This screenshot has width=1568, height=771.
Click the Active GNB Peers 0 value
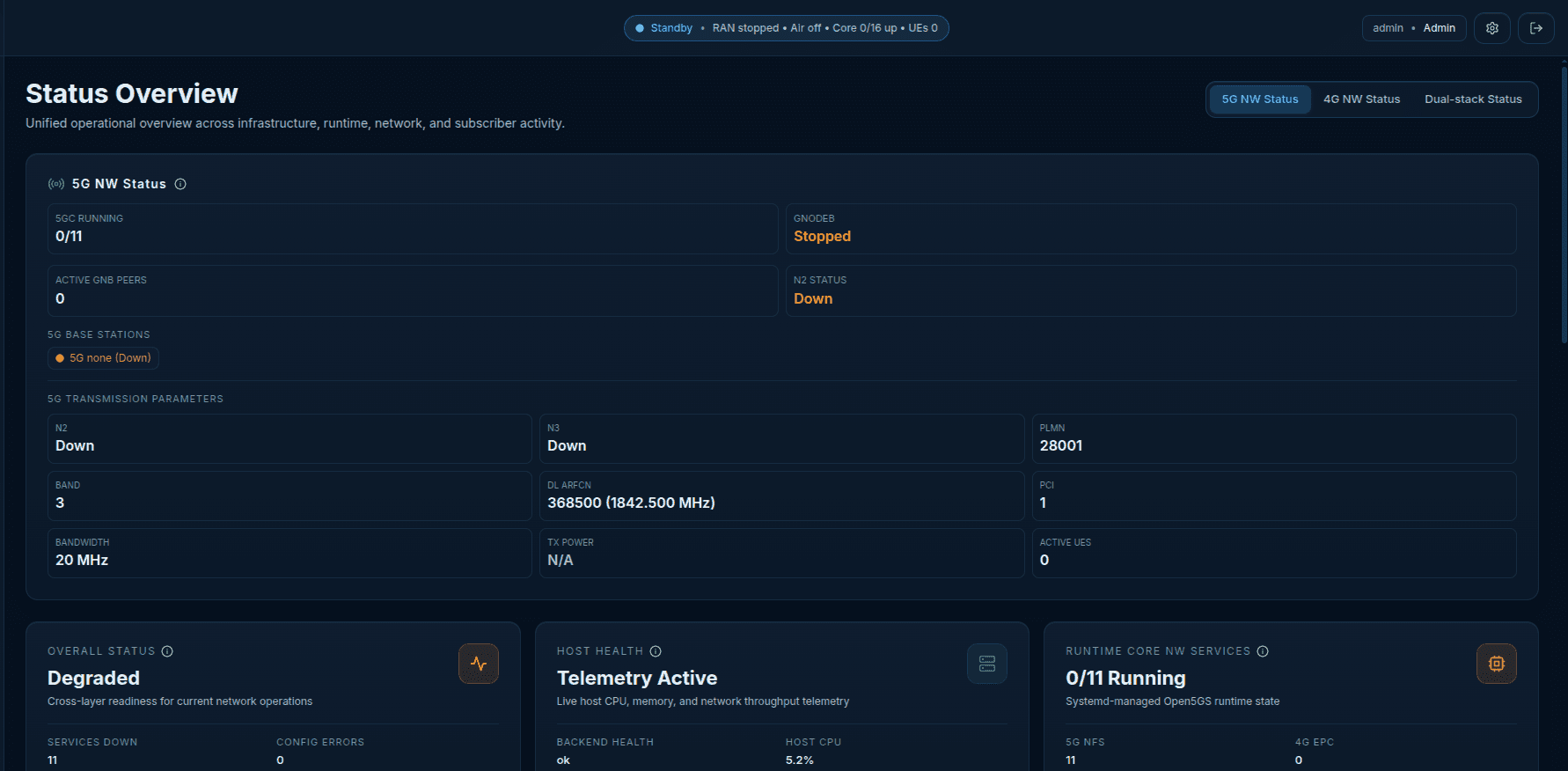[x=60, y=299]
